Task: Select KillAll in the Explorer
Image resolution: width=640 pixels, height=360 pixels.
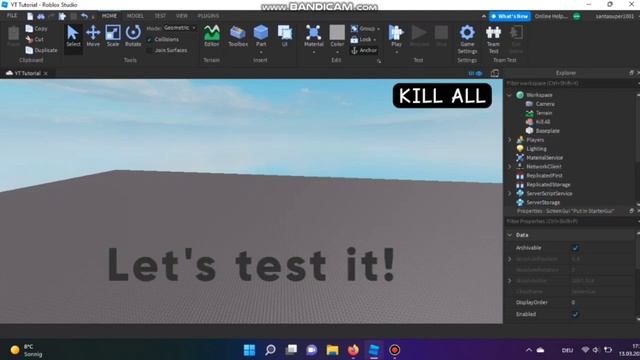Action: coord(542,122)
